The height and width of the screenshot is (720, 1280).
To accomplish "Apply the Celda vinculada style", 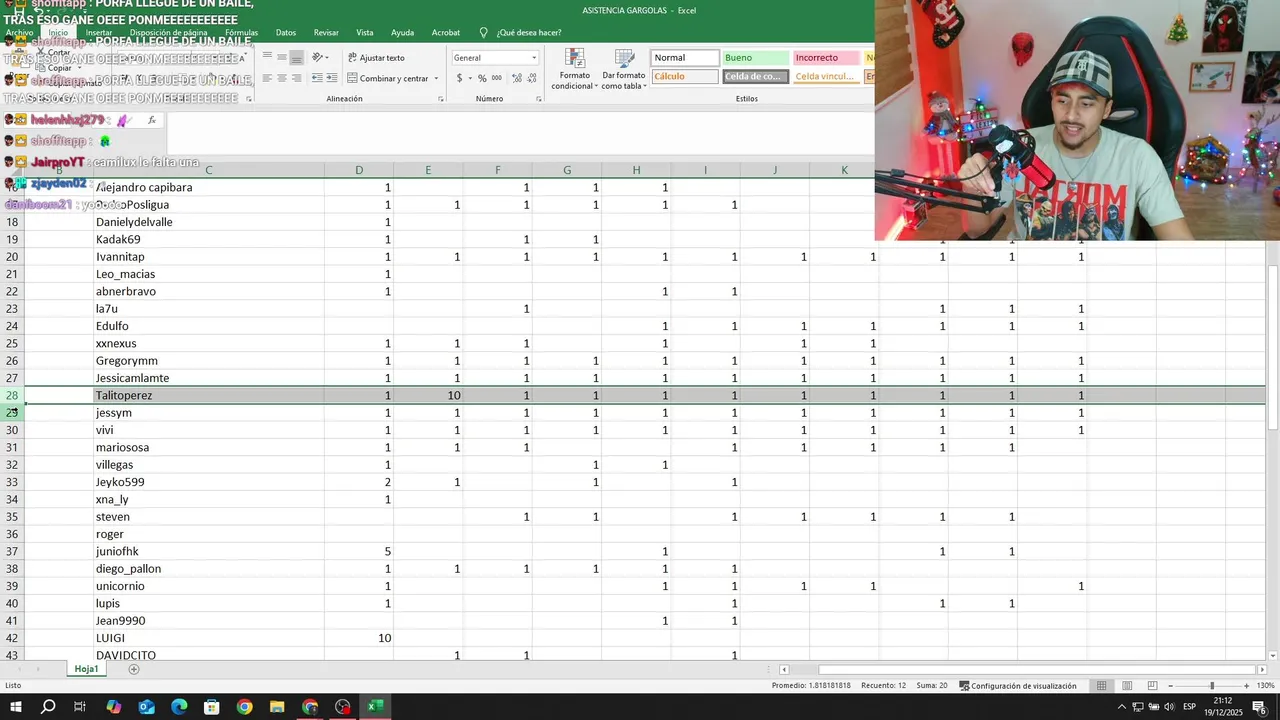I will coord(826,76).
